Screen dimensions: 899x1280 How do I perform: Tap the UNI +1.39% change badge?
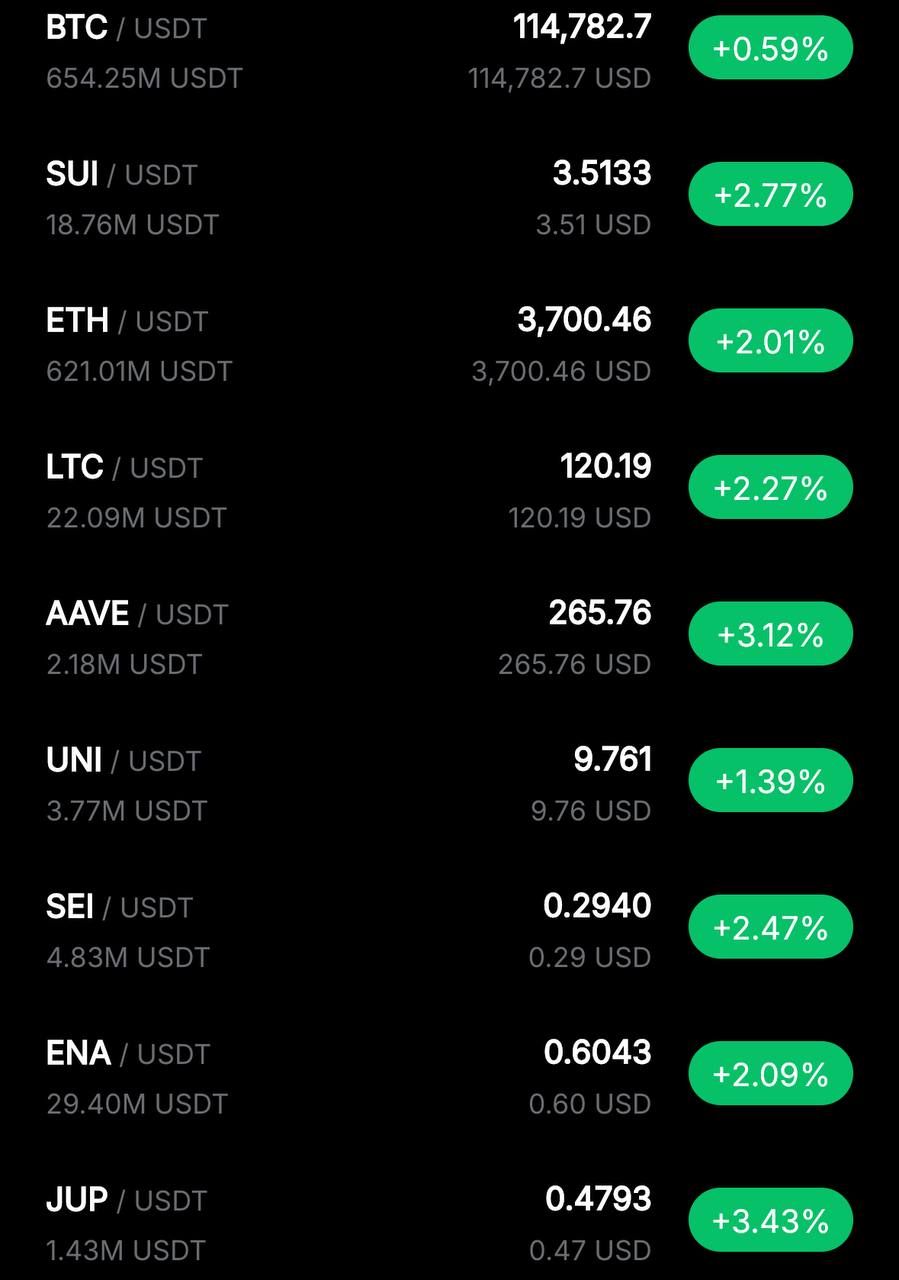point(770,781)
